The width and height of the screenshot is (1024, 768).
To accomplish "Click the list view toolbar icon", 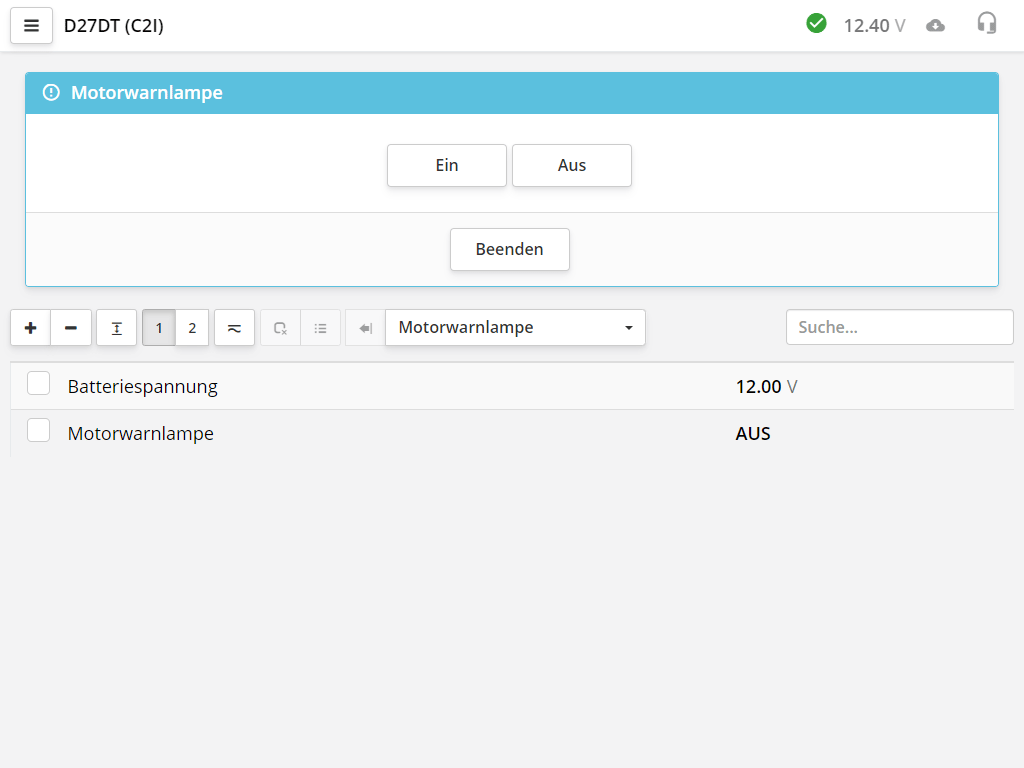I will [x=321, y=328].
